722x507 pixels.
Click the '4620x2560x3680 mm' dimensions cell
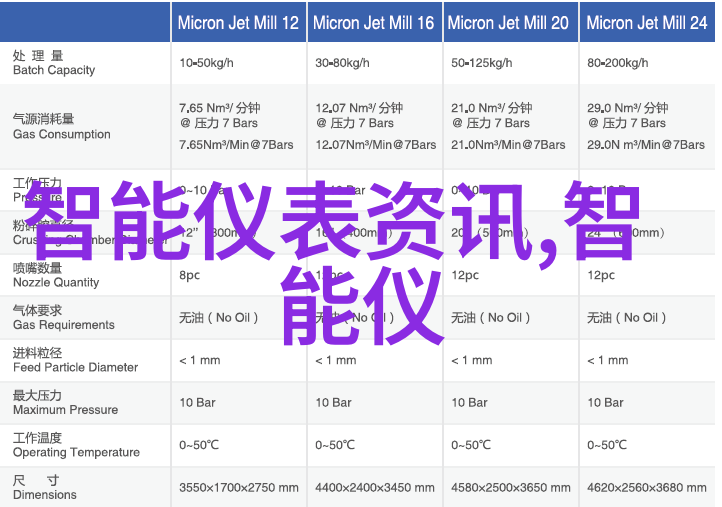coord(647,487)
